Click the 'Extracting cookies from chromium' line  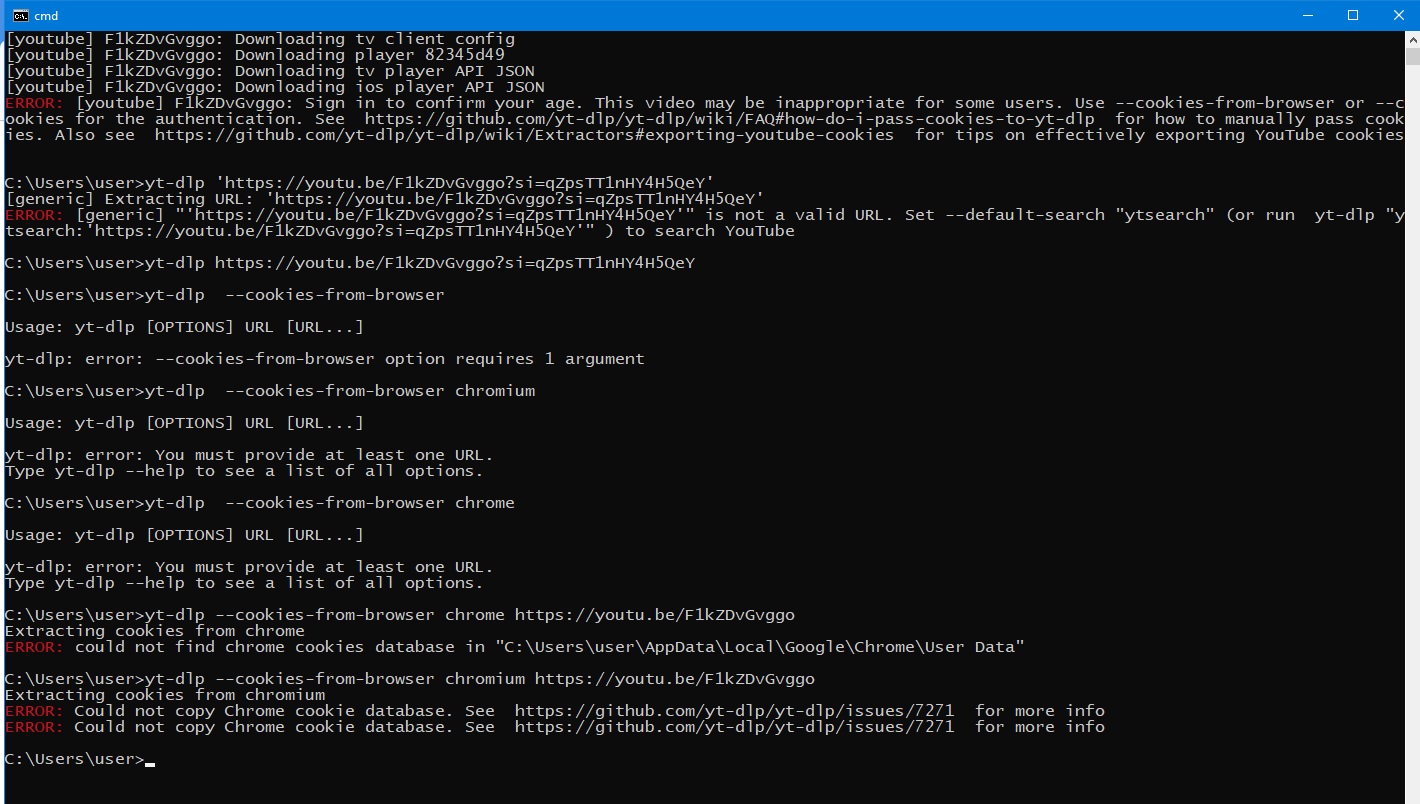pos(165,695)
